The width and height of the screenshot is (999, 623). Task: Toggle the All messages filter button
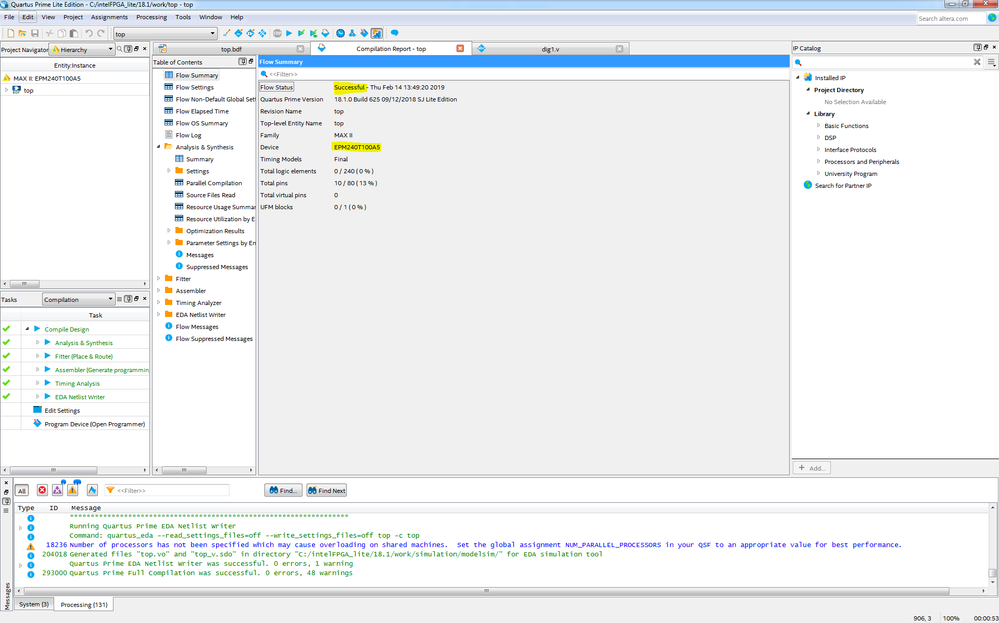coord(21,490)
